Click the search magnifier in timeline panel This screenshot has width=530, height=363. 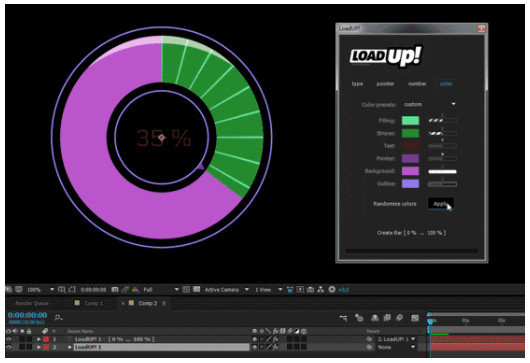(58, 318)
